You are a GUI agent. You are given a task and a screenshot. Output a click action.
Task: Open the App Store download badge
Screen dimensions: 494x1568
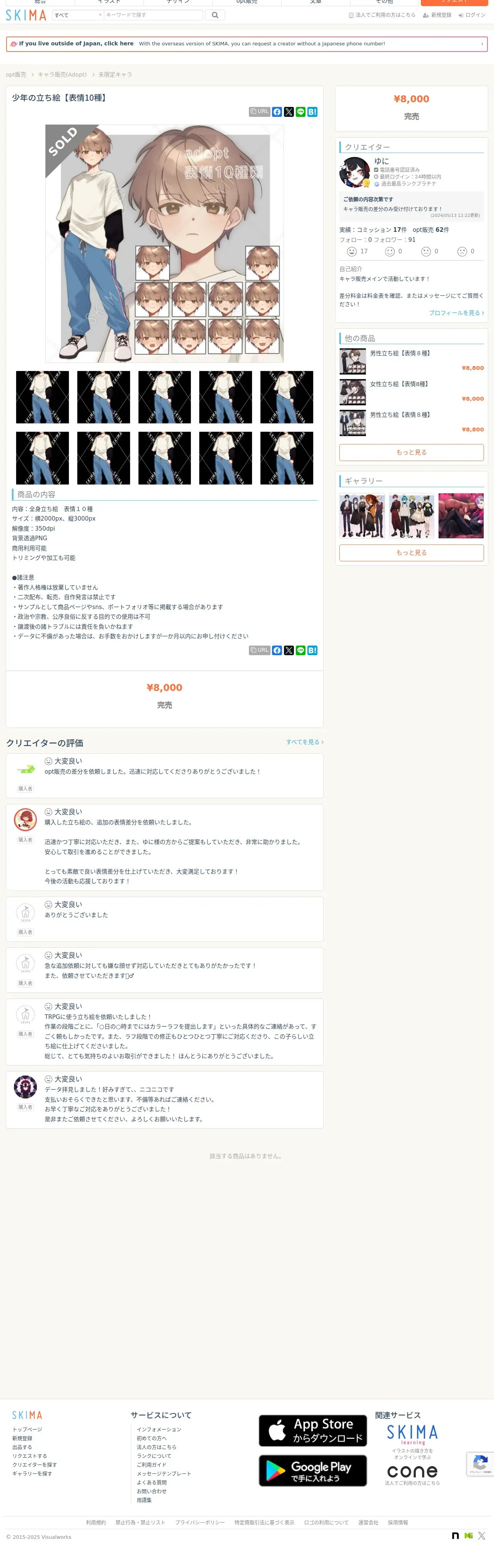(x=312, y=1430)
